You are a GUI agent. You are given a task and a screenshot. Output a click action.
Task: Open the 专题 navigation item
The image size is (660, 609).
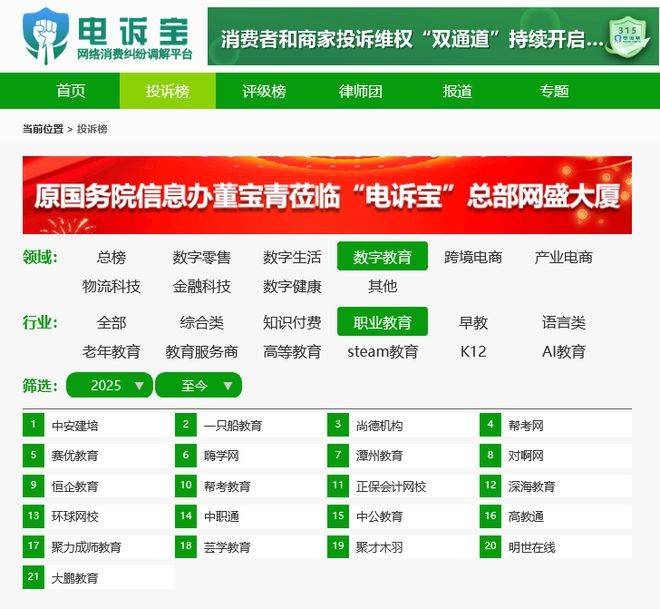[x=554, y=91]
